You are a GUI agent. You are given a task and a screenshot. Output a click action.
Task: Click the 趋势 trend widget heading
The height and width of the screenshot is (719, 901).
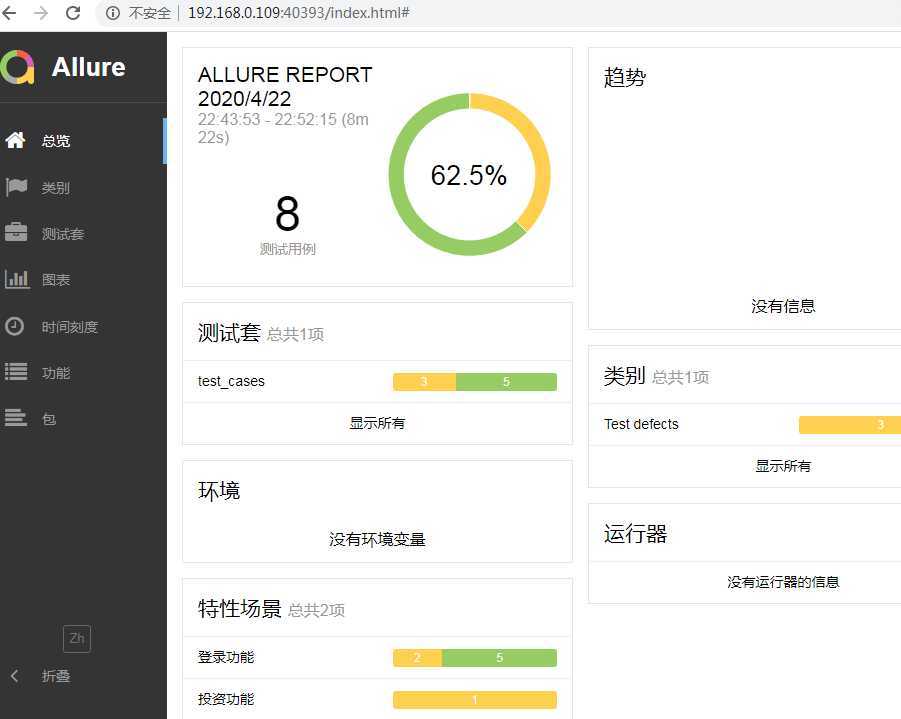(x=625, y=78)
